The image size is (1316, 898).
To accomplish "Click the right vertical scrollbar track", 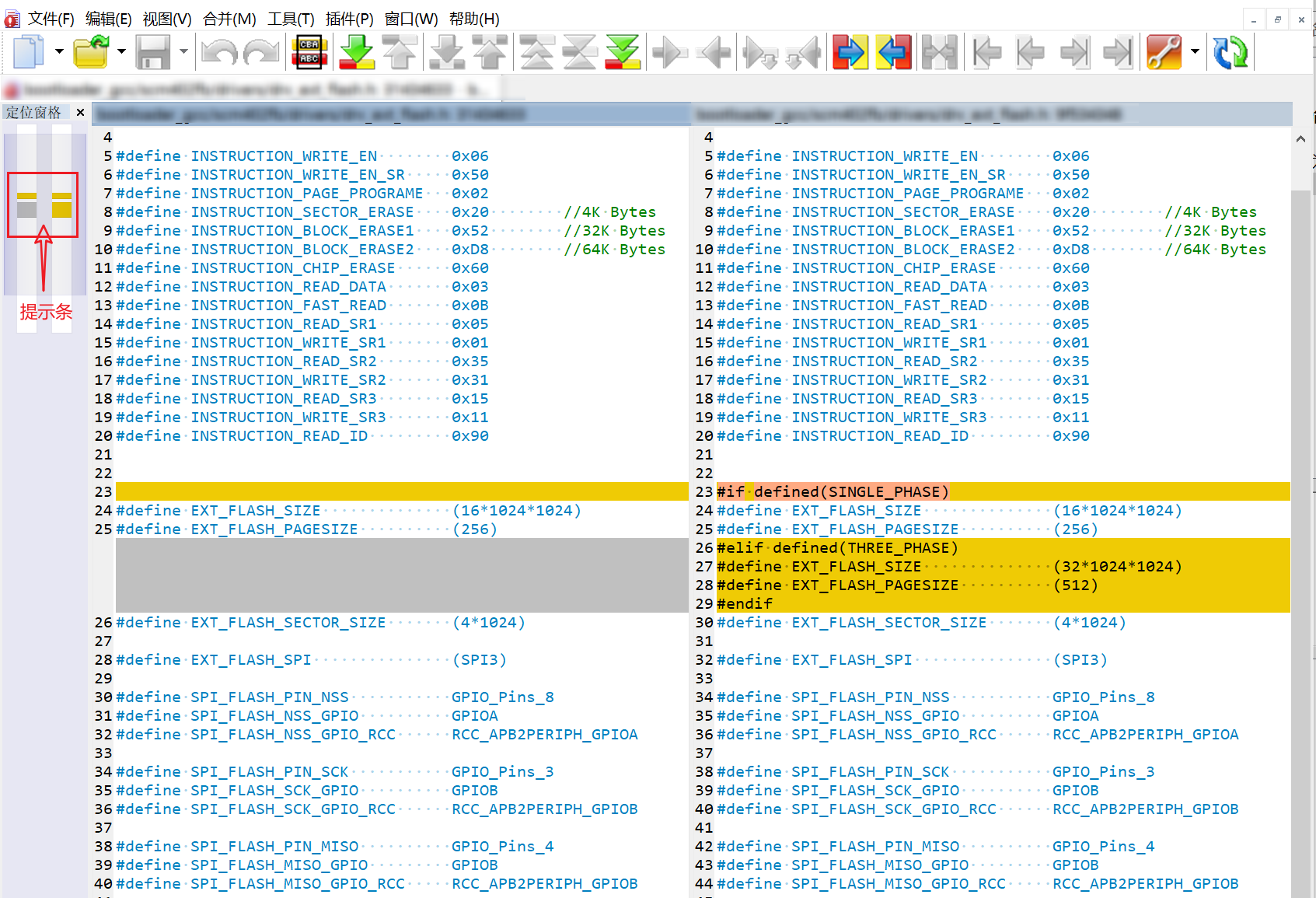I will 1300,544.
